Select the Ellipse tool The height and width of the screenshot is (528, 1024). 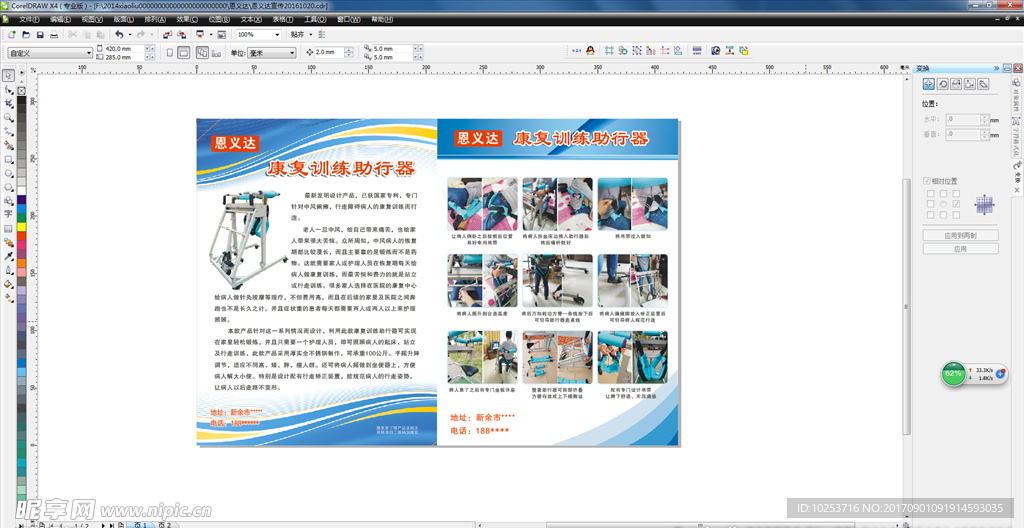[x=8, y=173]
